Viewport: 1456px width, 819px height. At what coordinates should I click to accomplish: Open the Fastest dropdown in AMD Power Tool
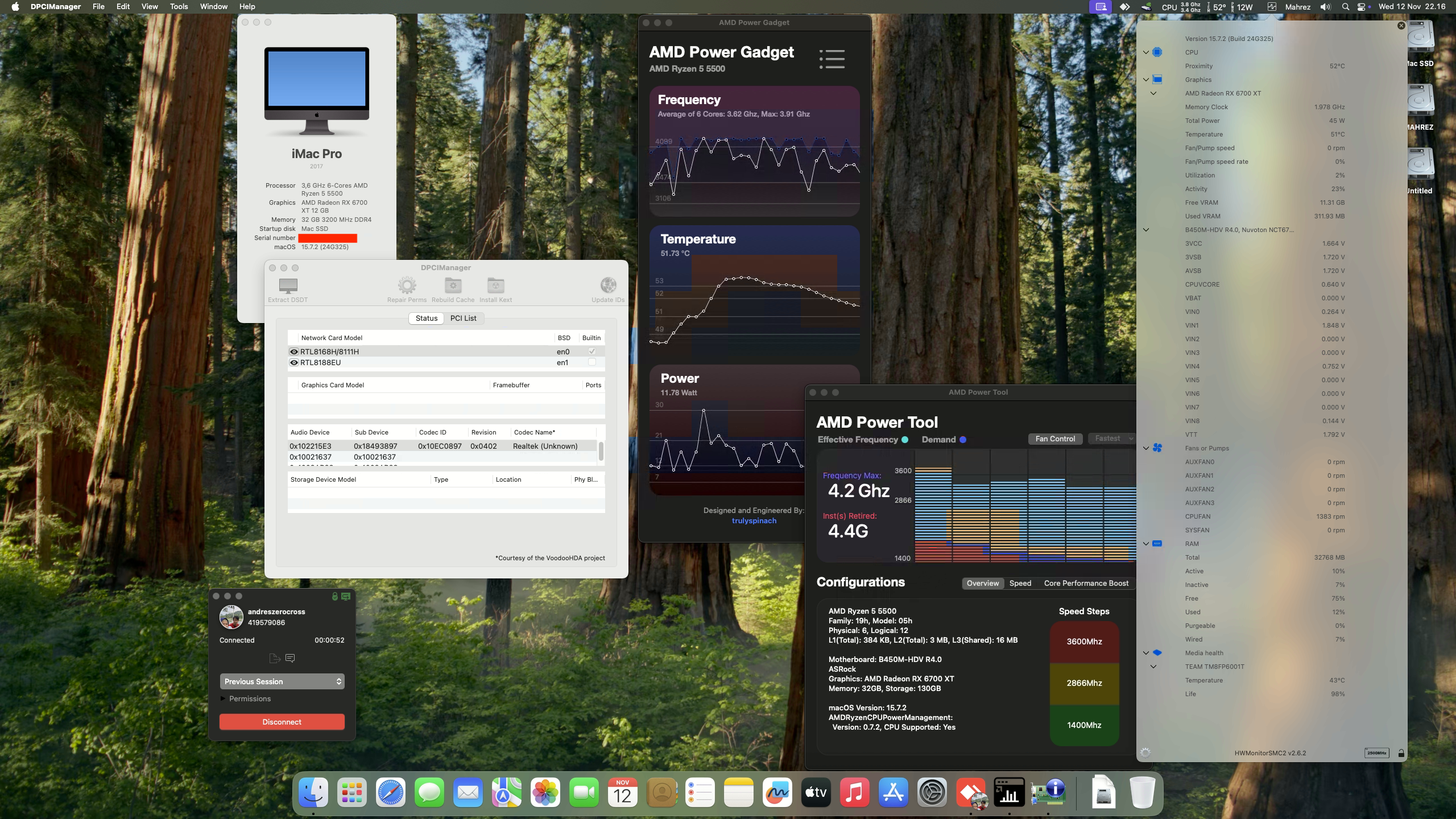click(1110, 438)
